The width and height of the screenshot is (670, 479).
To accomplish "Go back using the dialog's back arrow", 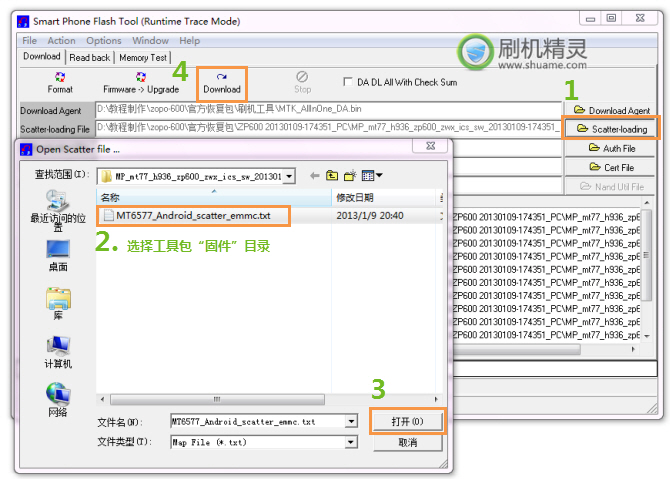I will (x=315, y=176).
